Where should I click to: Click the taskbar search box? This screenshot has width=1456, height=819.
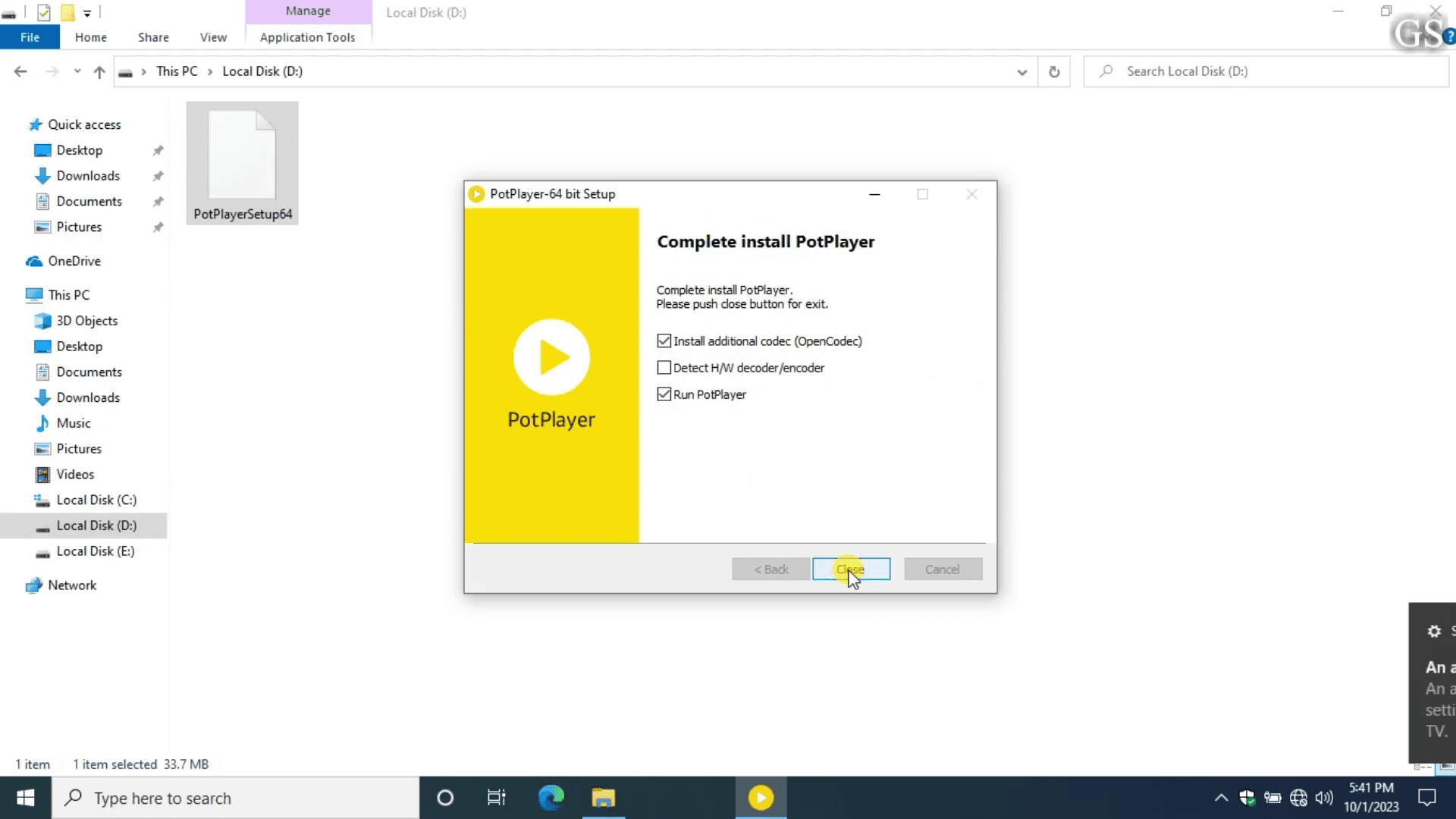click(235, 798)
